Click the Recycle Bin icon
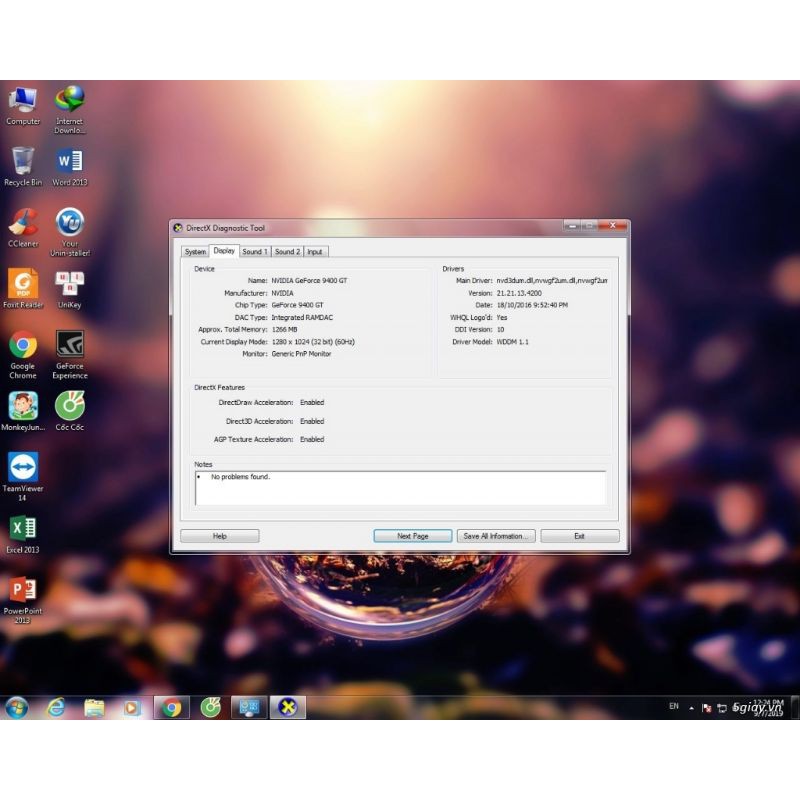 click(x=23, y=163)
